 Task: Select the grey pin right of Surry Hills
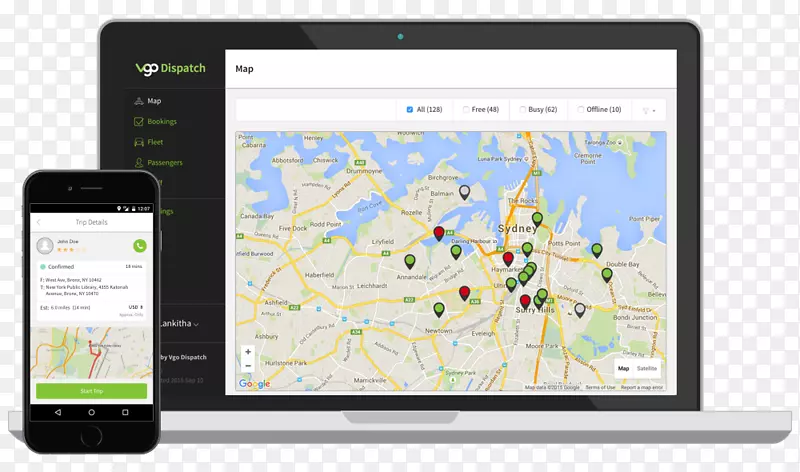click(580, 309)
